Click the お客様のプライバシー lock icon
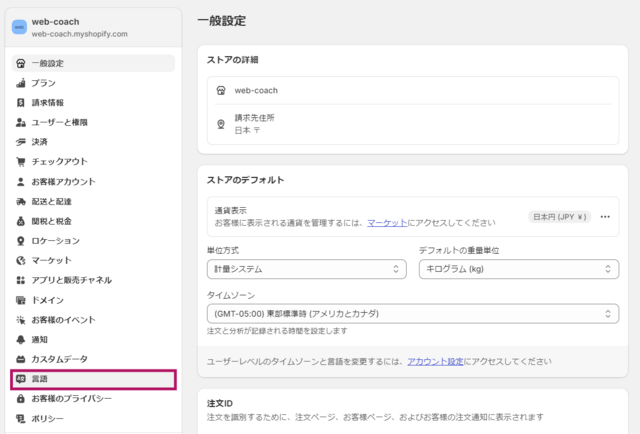This screenshot has width=640, height=434. click(x=20, y=398)
